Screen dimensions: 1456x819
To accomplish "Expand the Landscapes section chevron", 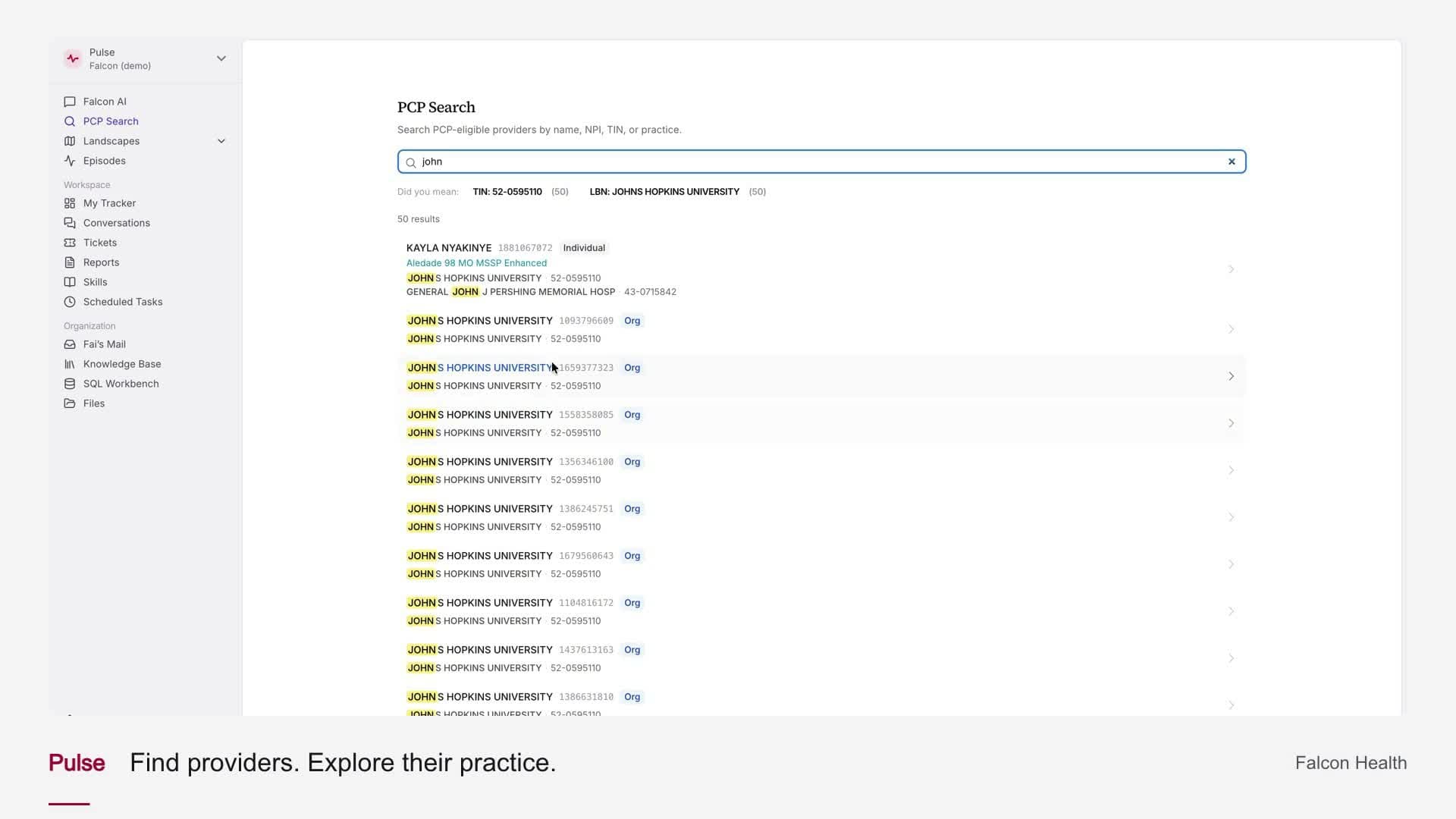I will point(221,141).
